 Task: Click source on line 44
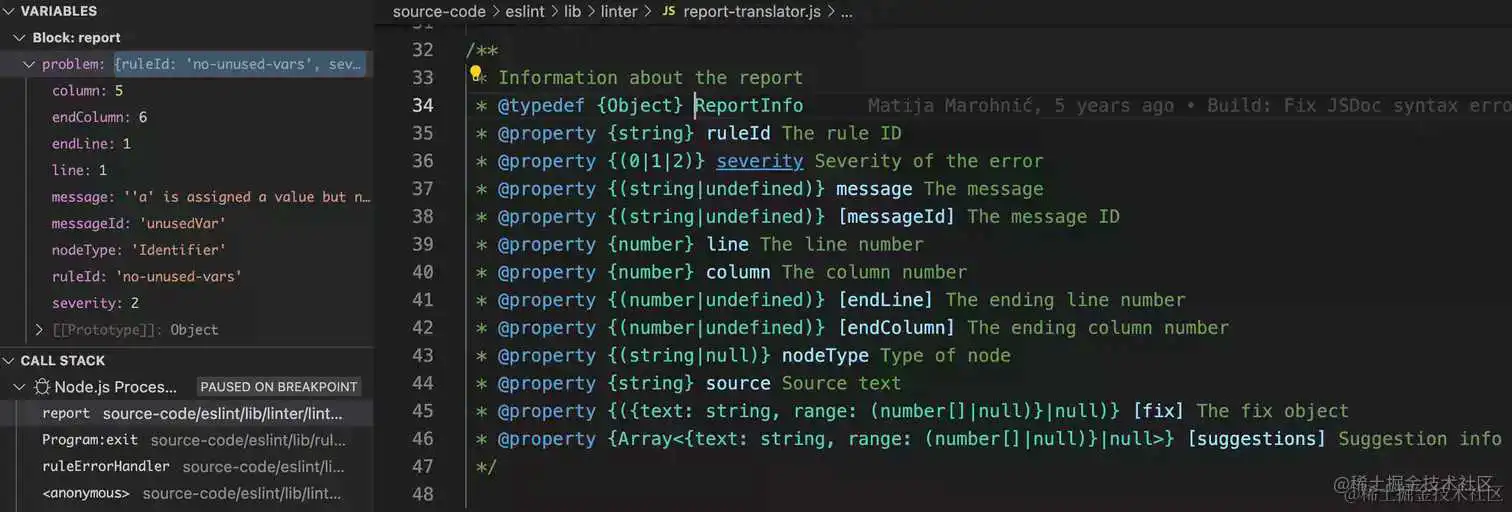click(738, 383)
